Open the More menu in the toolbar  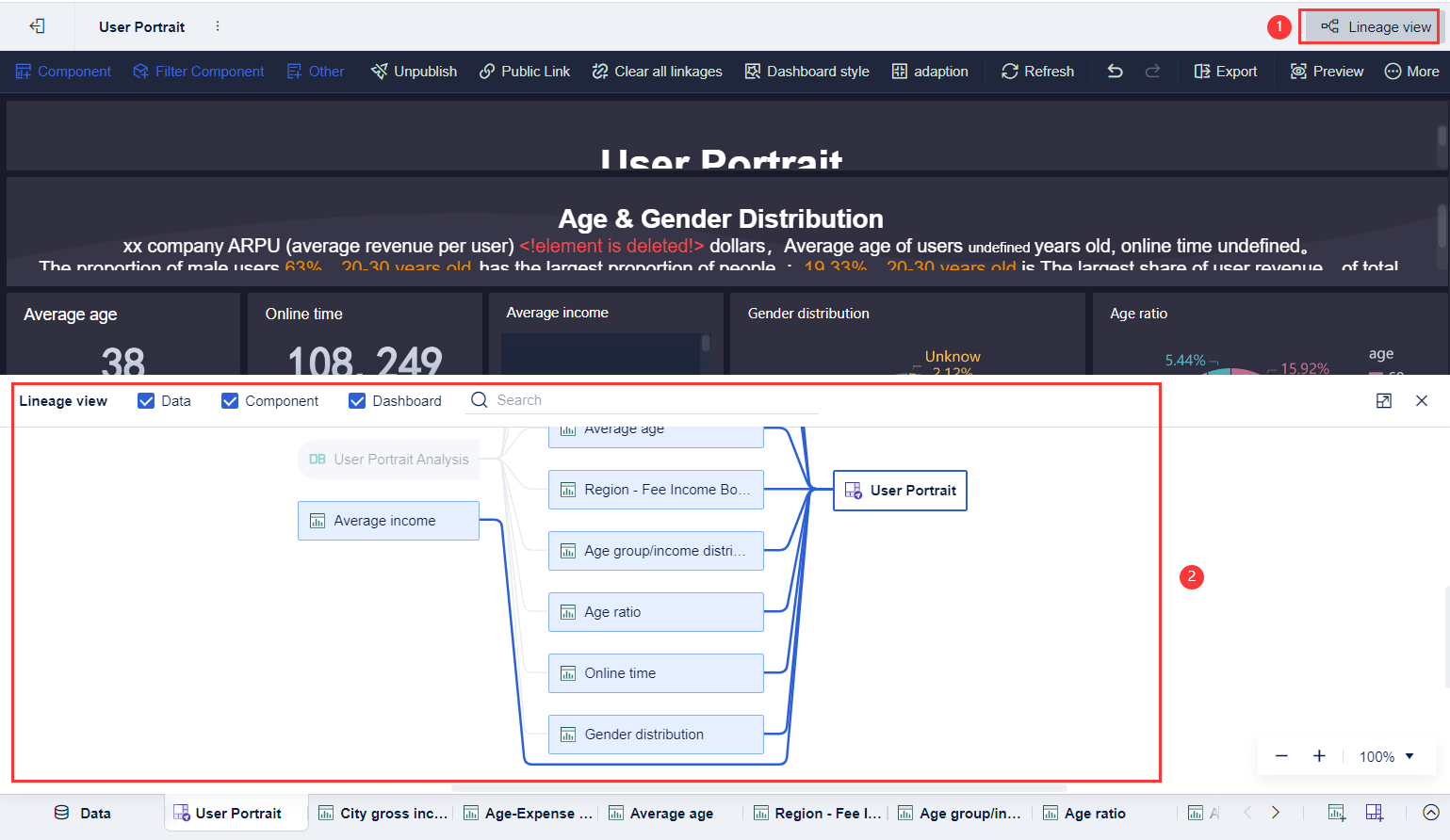(1412, 71)
